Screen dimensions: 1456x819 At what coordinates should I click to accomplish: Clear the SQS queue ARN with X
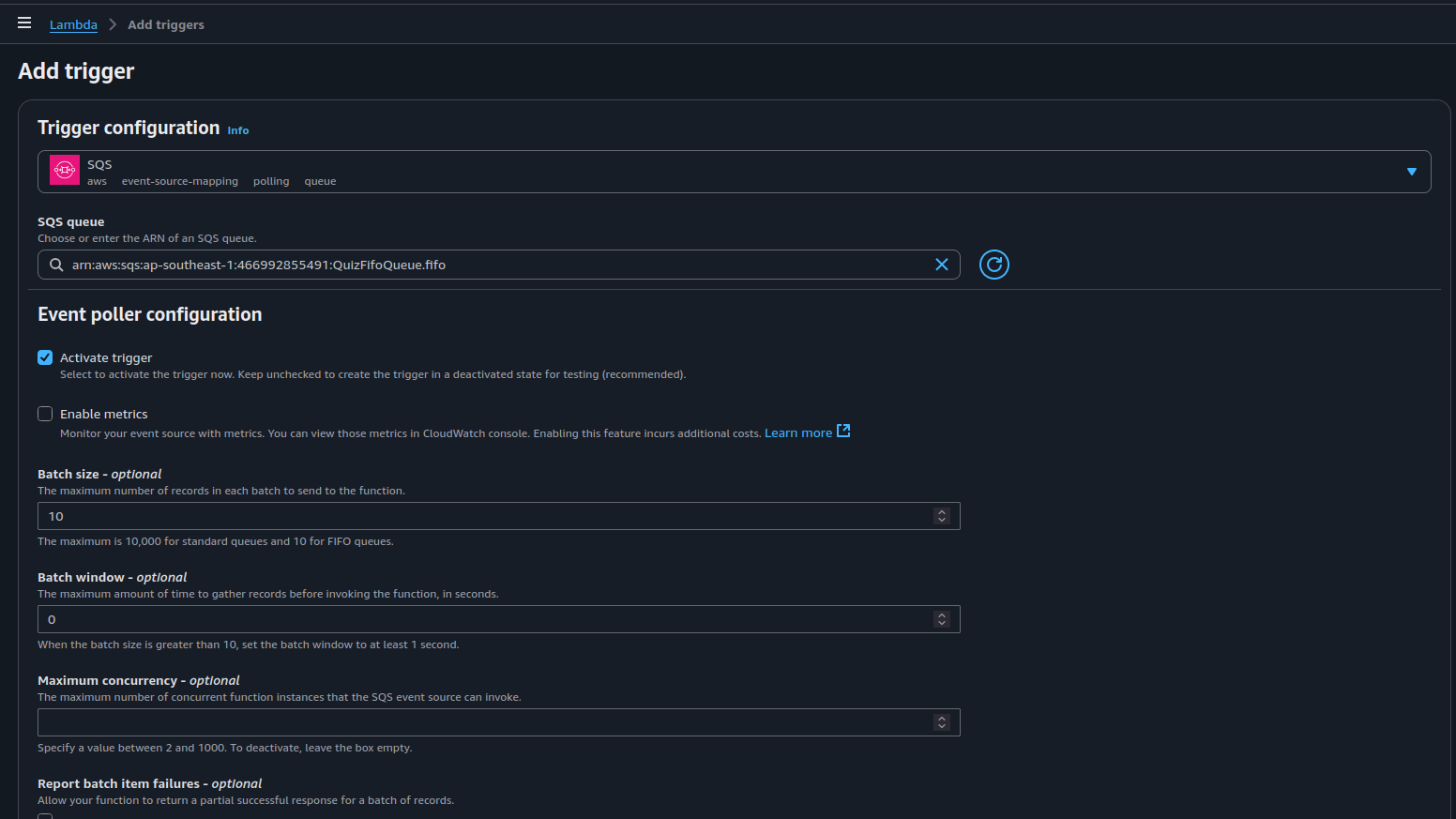pos(941,265)
